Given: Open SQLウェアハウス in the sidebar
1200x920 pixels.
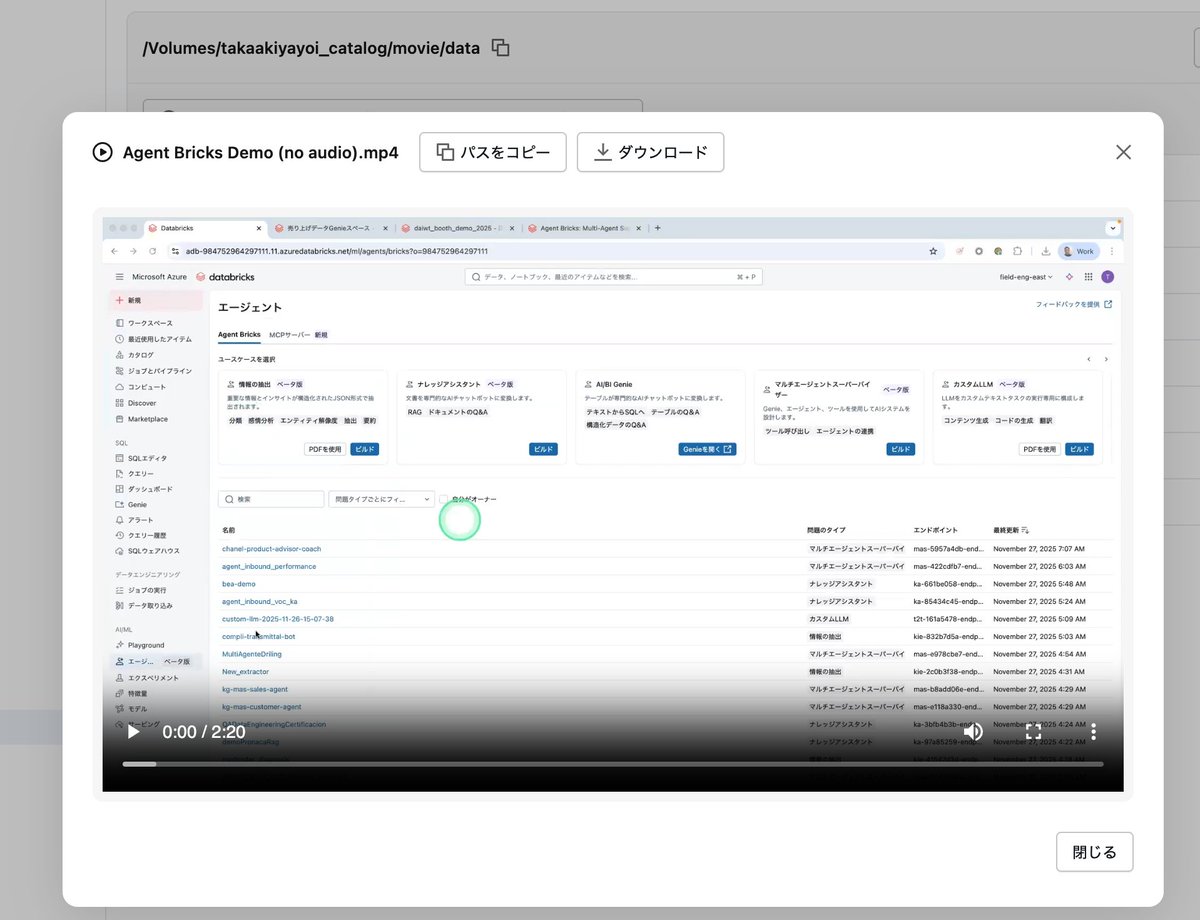Looking at the screenshot, I should 147,551.
